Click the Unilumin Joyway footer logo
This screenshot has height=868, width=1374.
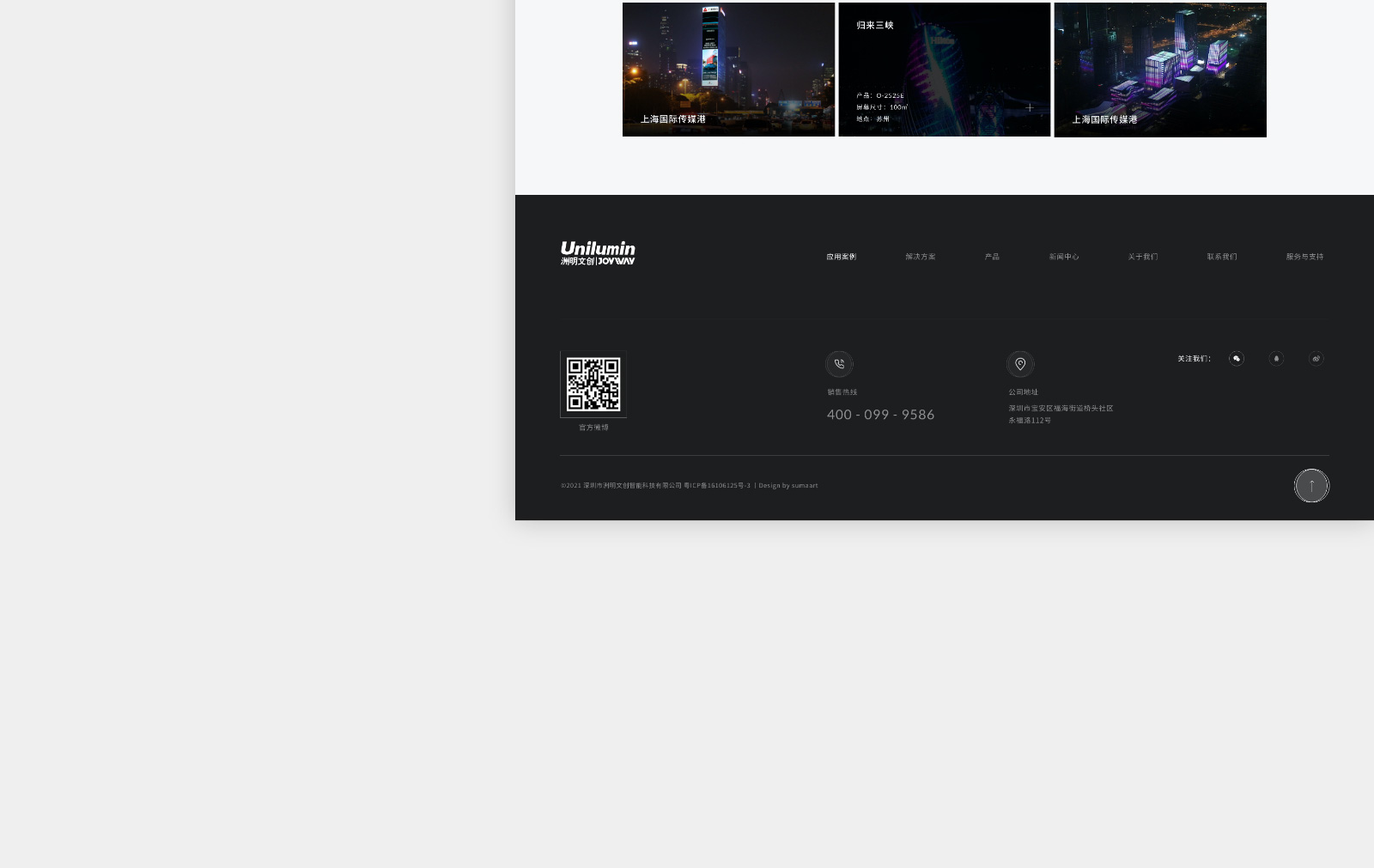[598, 253]
